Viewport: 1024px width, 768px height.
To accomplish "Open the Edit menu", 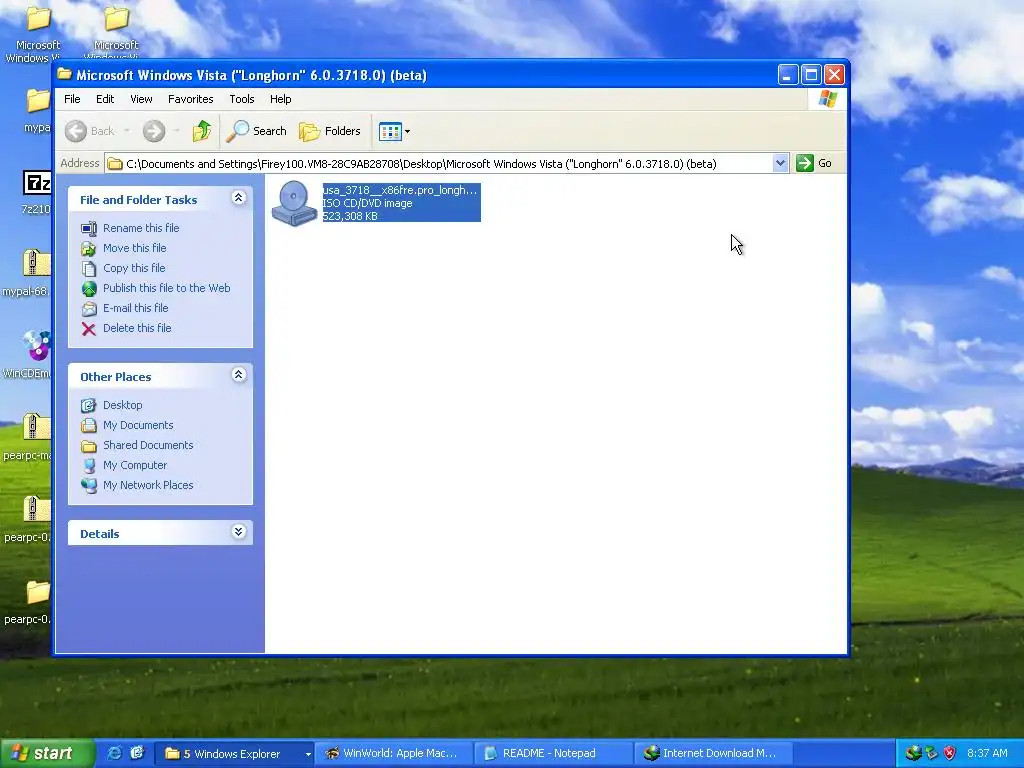I will click(104, 99).
